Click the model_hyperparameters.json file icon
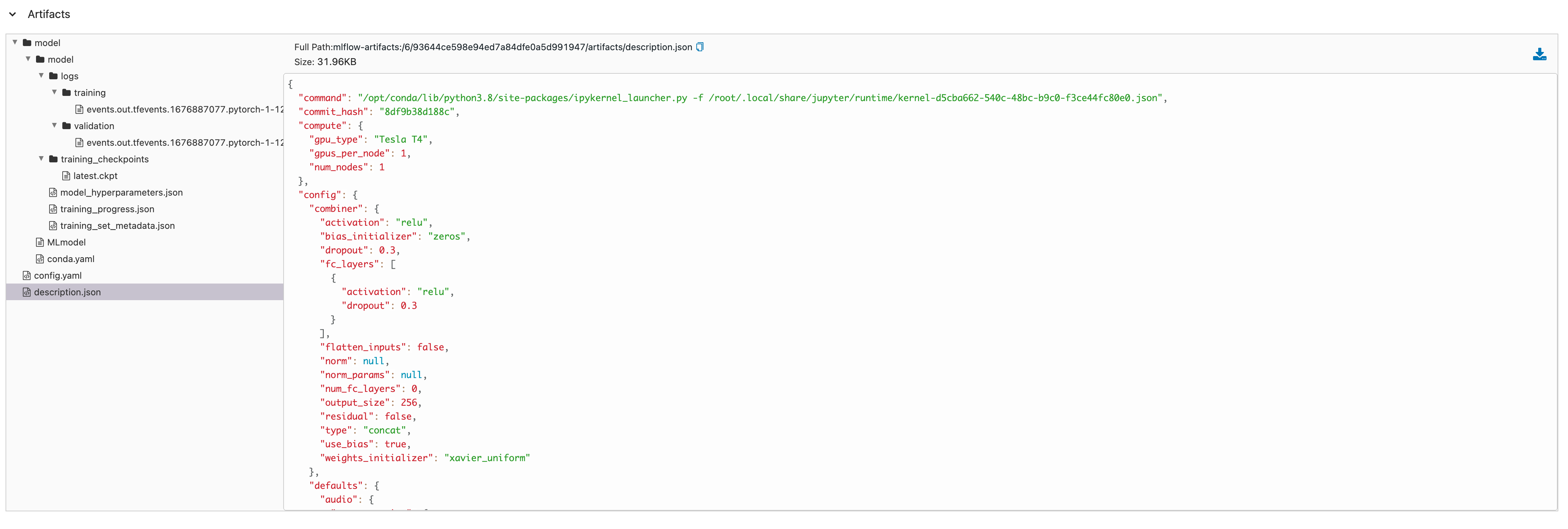 click(x=53, y=192)
